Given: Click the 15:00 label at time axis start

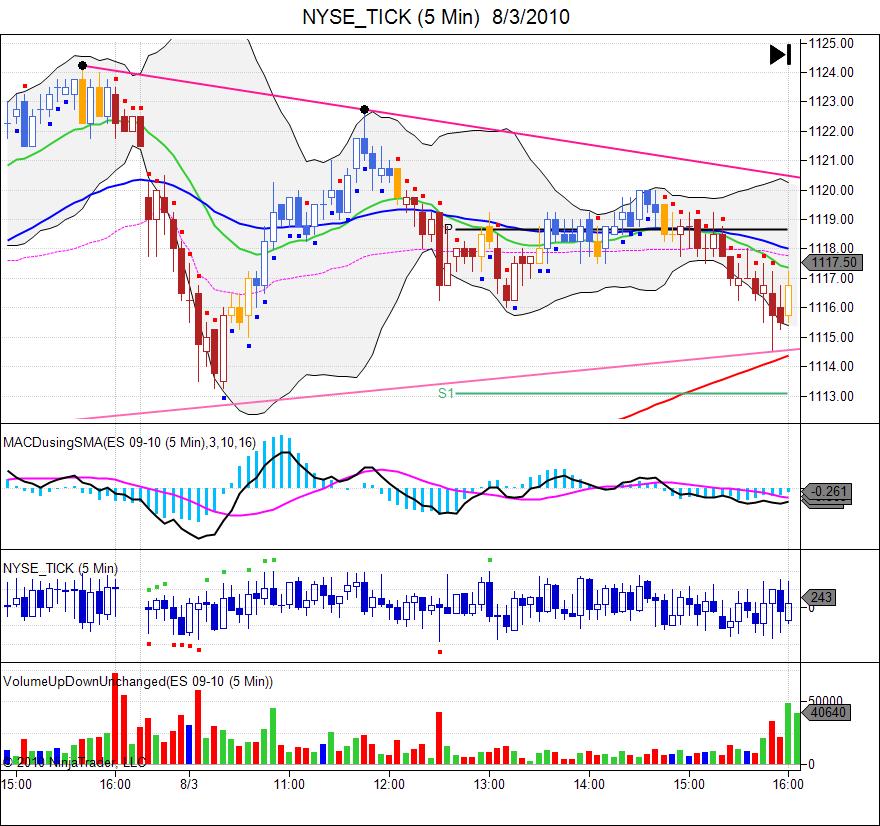Looking at the screenshot, I should point(16,784).
